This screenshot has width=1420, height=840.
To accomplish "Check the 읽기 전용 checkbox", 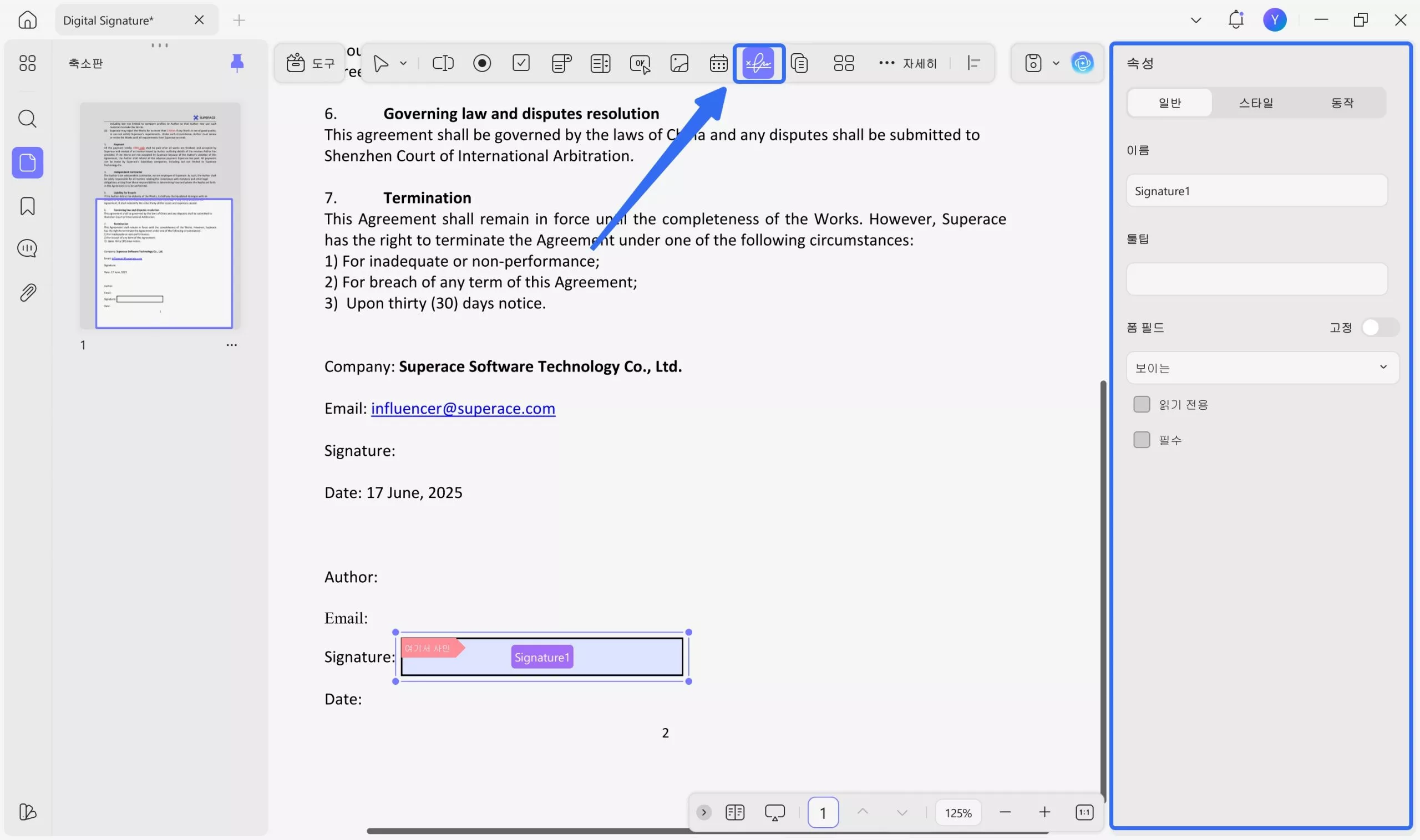I will pos(1142,404).
